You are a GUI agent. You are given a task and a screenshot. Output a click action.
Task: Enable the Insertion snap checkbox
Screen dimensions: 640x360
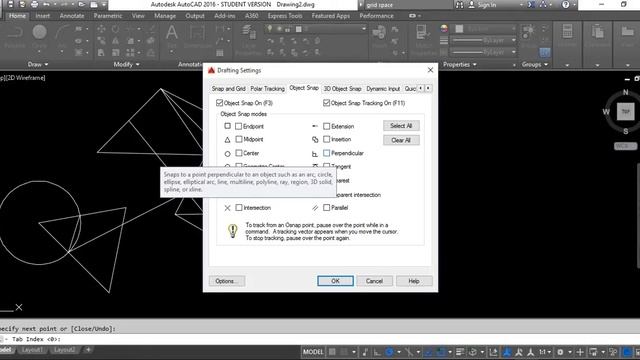point(327,140)
